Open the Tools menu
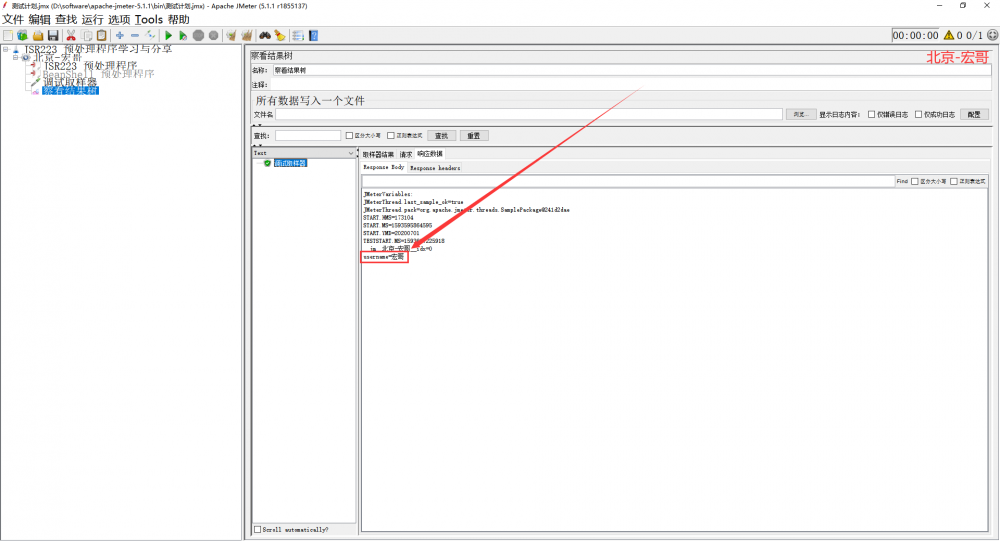This screenshot has height=541, width=1000. [x=149, y=20]
